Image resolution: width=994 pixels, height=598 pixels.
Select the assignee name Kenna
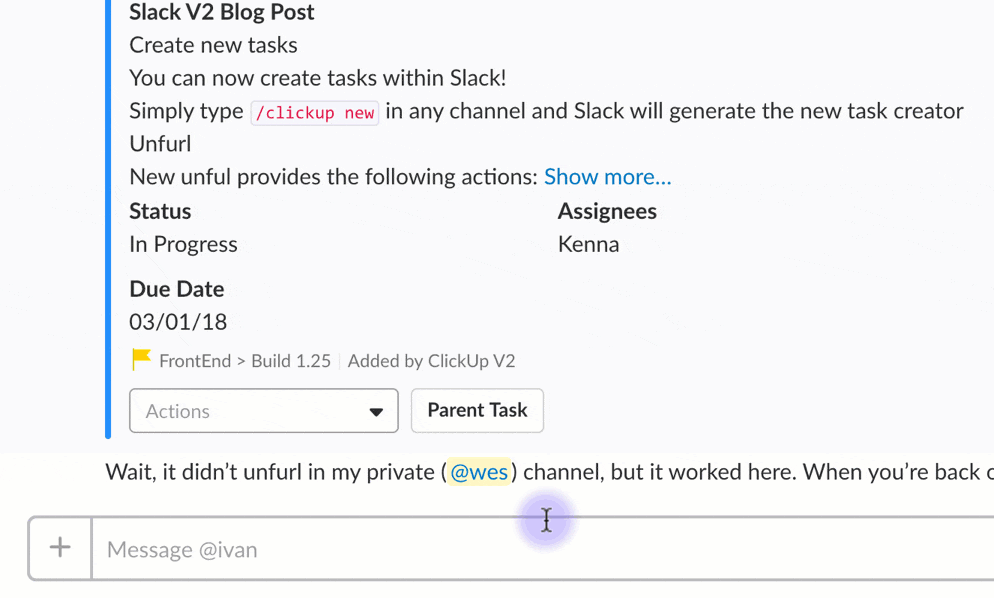tap(588, 245)
